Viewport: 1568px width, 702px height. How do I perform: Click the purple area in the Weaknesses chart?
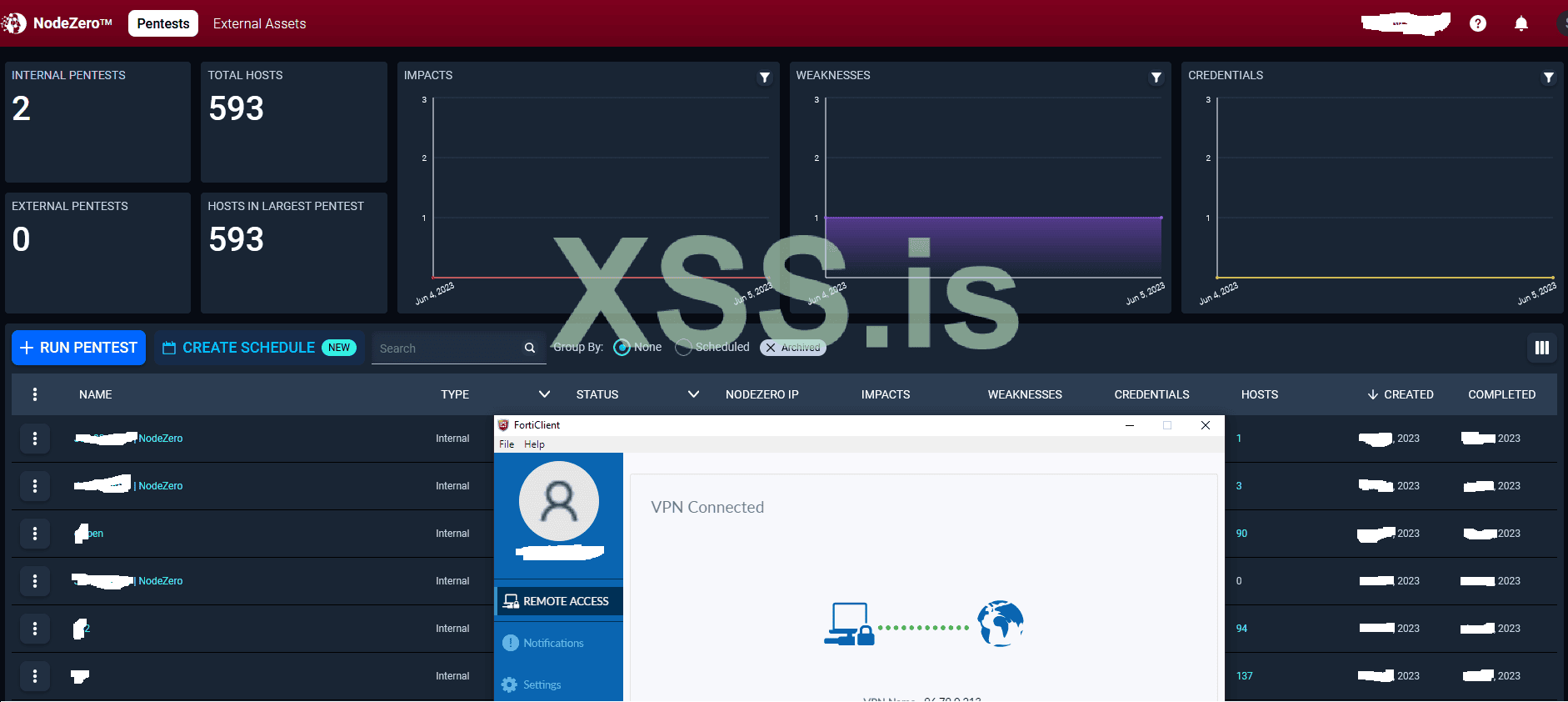coord(993,247)
